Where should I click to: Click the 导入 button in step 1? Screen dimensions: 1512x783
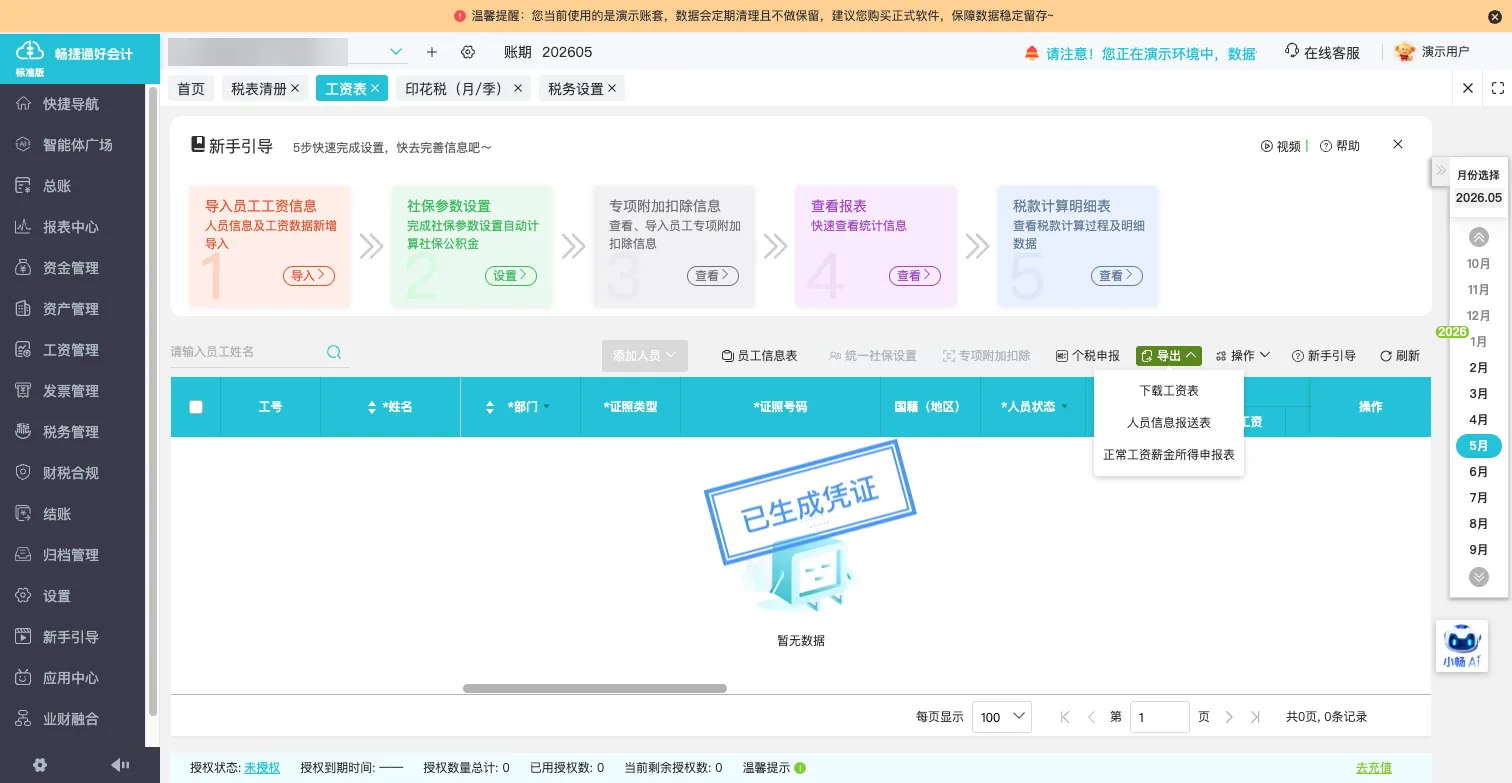[x=308, y=276]
